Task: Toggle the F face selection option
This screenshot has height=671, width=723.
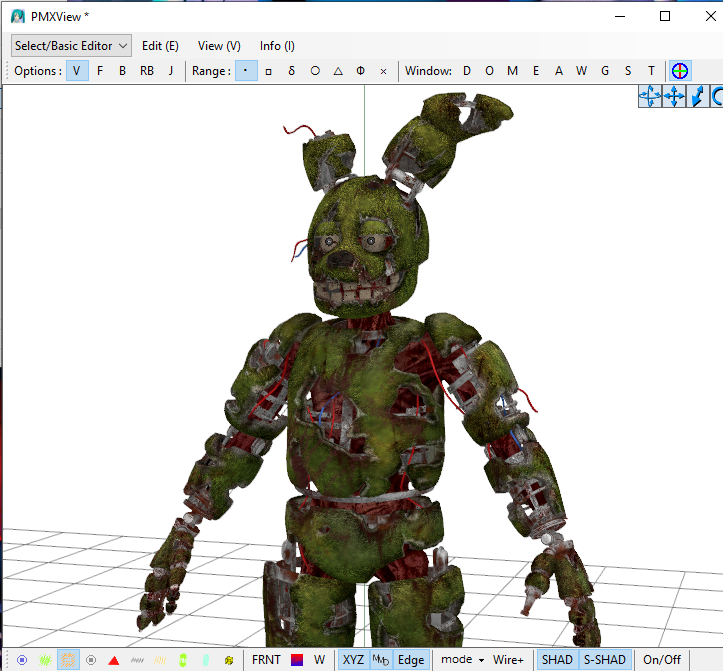Action: (100, 71)
